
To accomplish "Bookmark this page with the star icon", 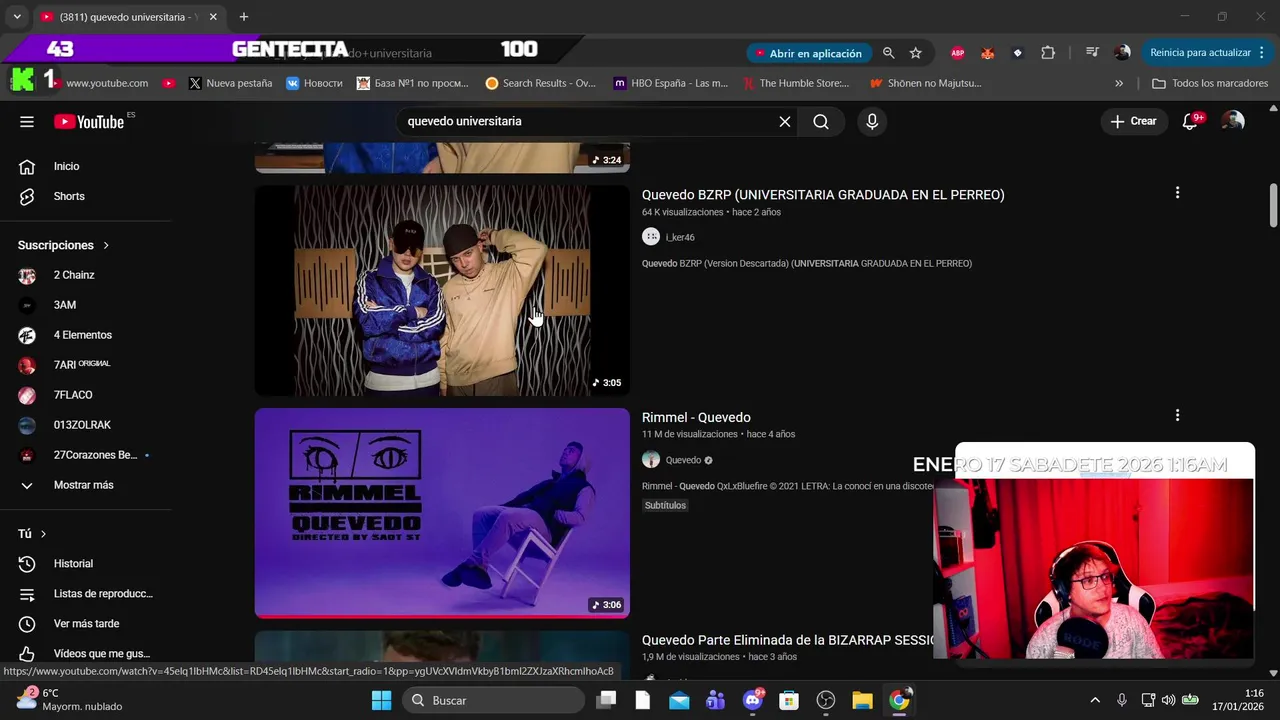I will pos(915,53).
